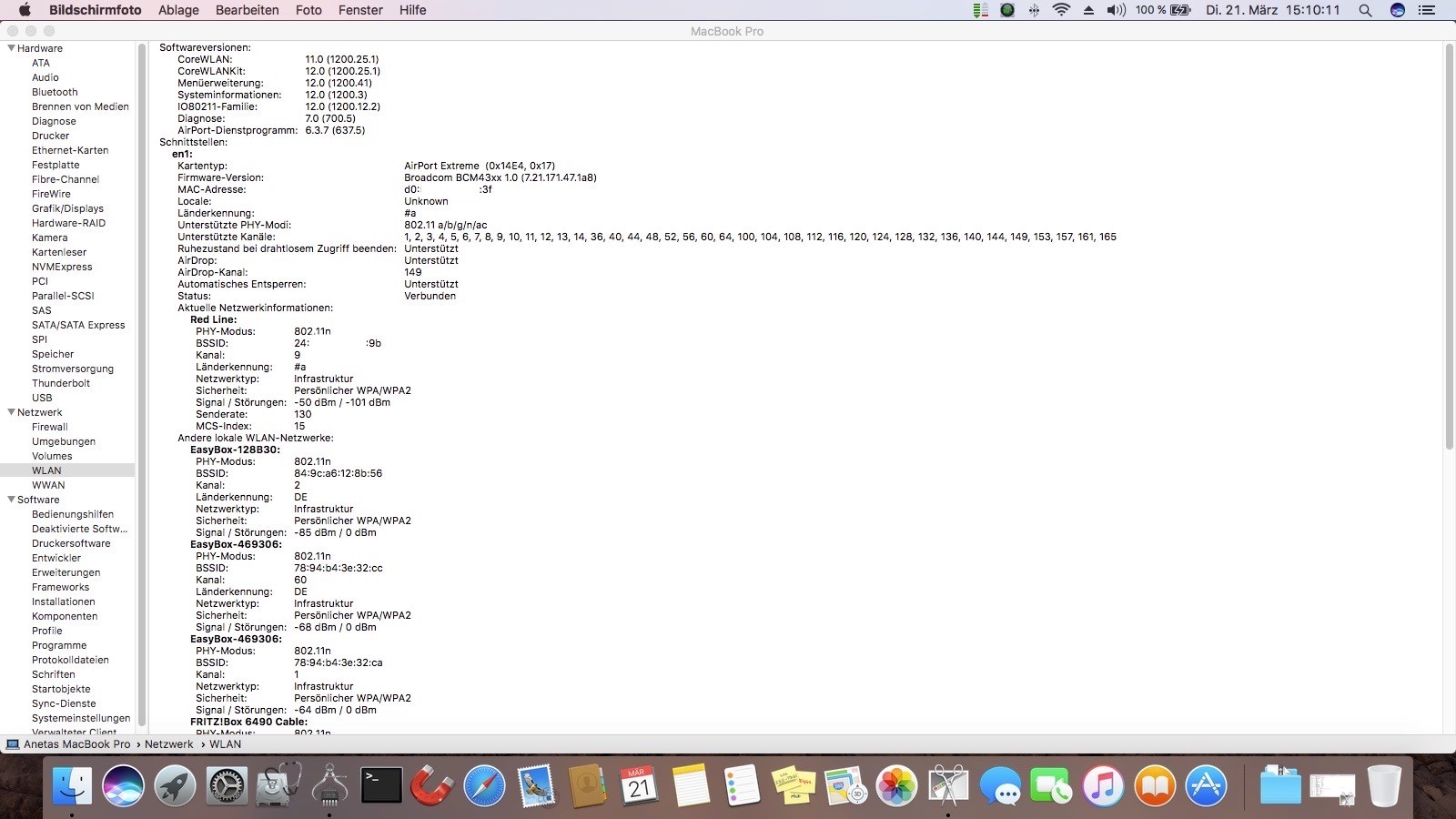Open the Ablage menu
The width and height of the screenshot is (1456, 819).
[x=178, y=10]
